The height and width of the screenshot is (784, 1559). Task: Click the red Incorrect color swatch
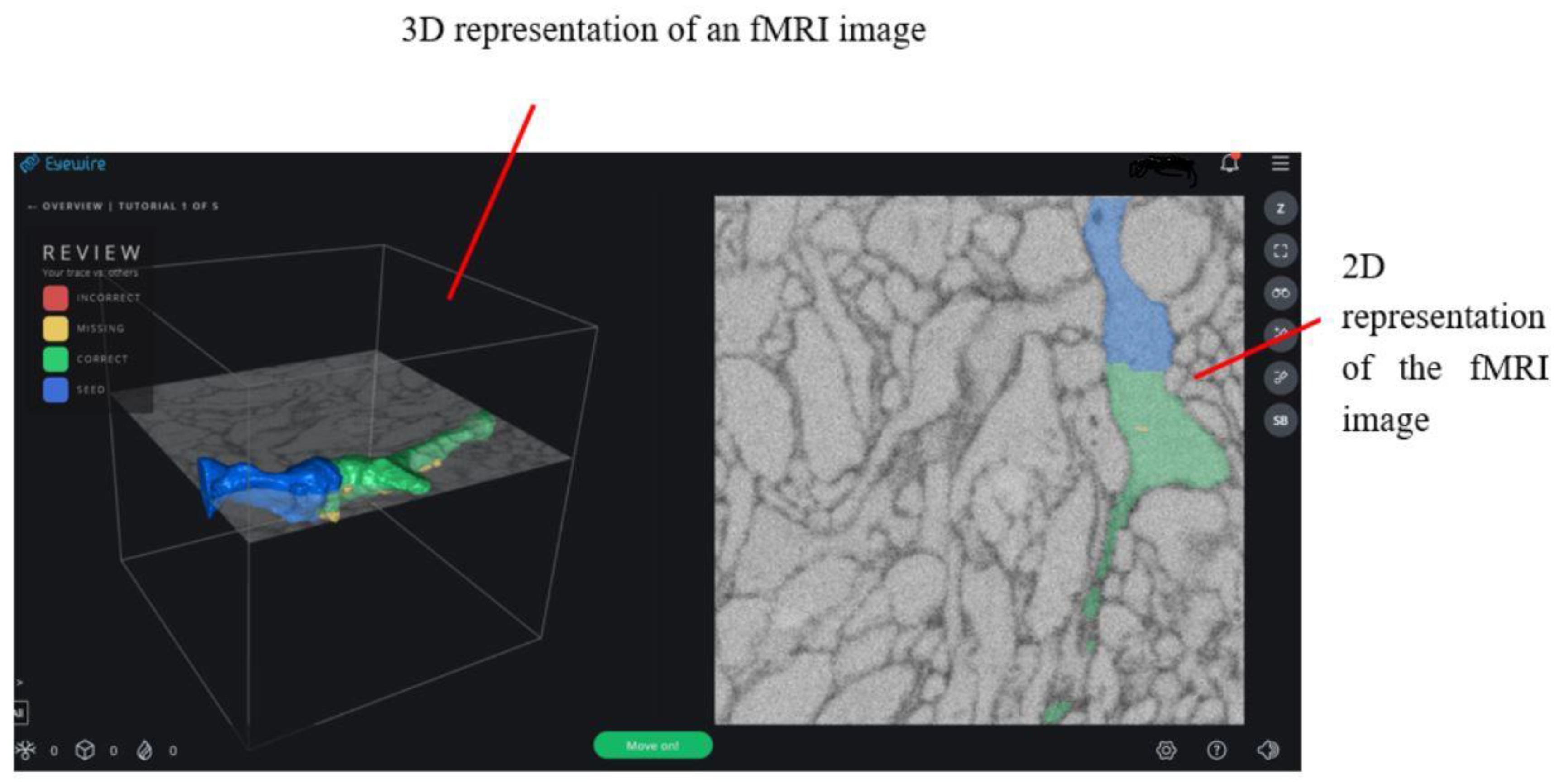point(55,298)
